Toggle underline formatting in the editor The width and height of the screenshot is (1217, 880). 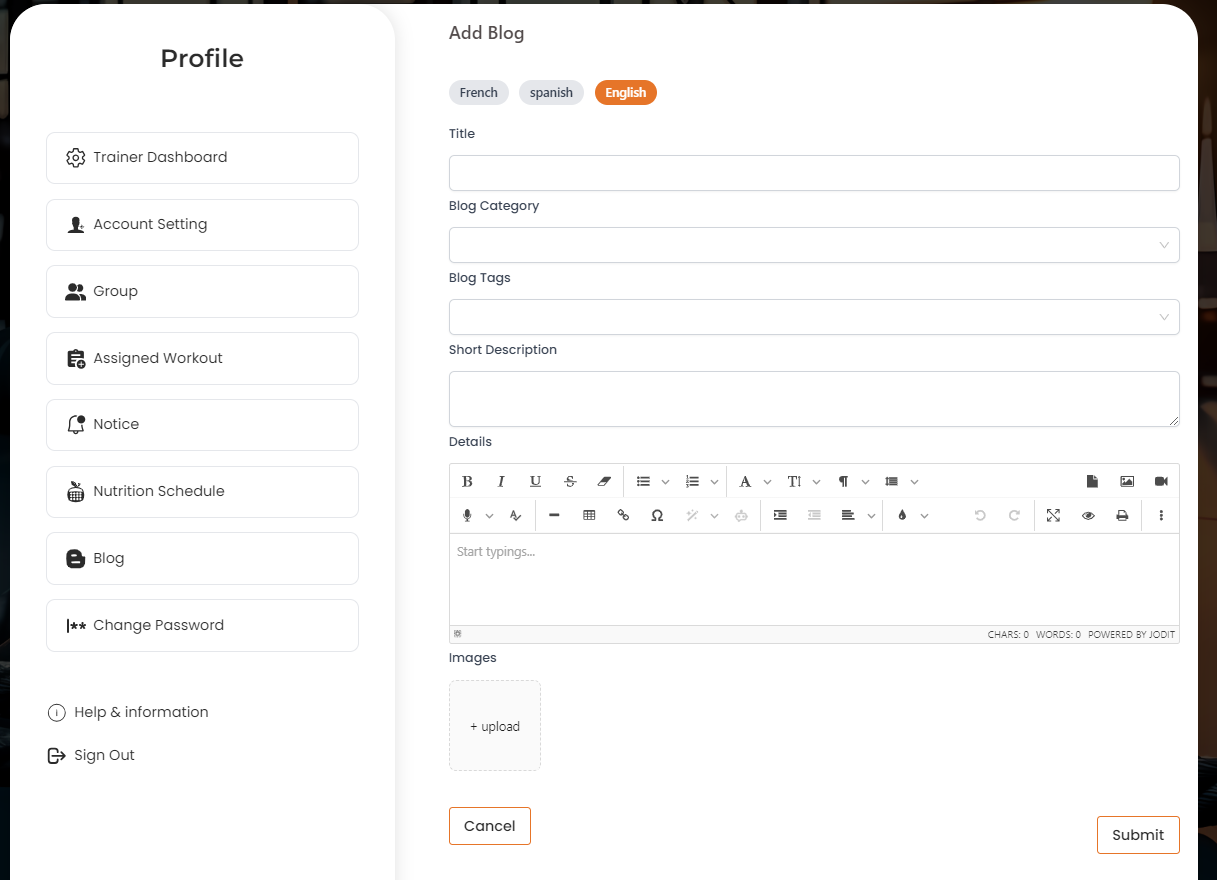(535, 481)
